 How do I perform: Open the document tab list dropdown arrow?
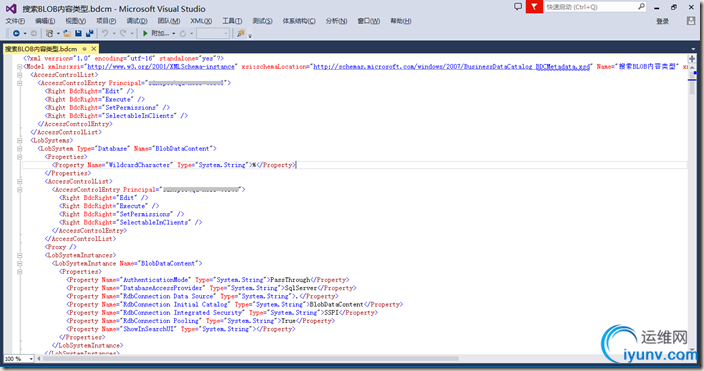click(x=693, y=49)
